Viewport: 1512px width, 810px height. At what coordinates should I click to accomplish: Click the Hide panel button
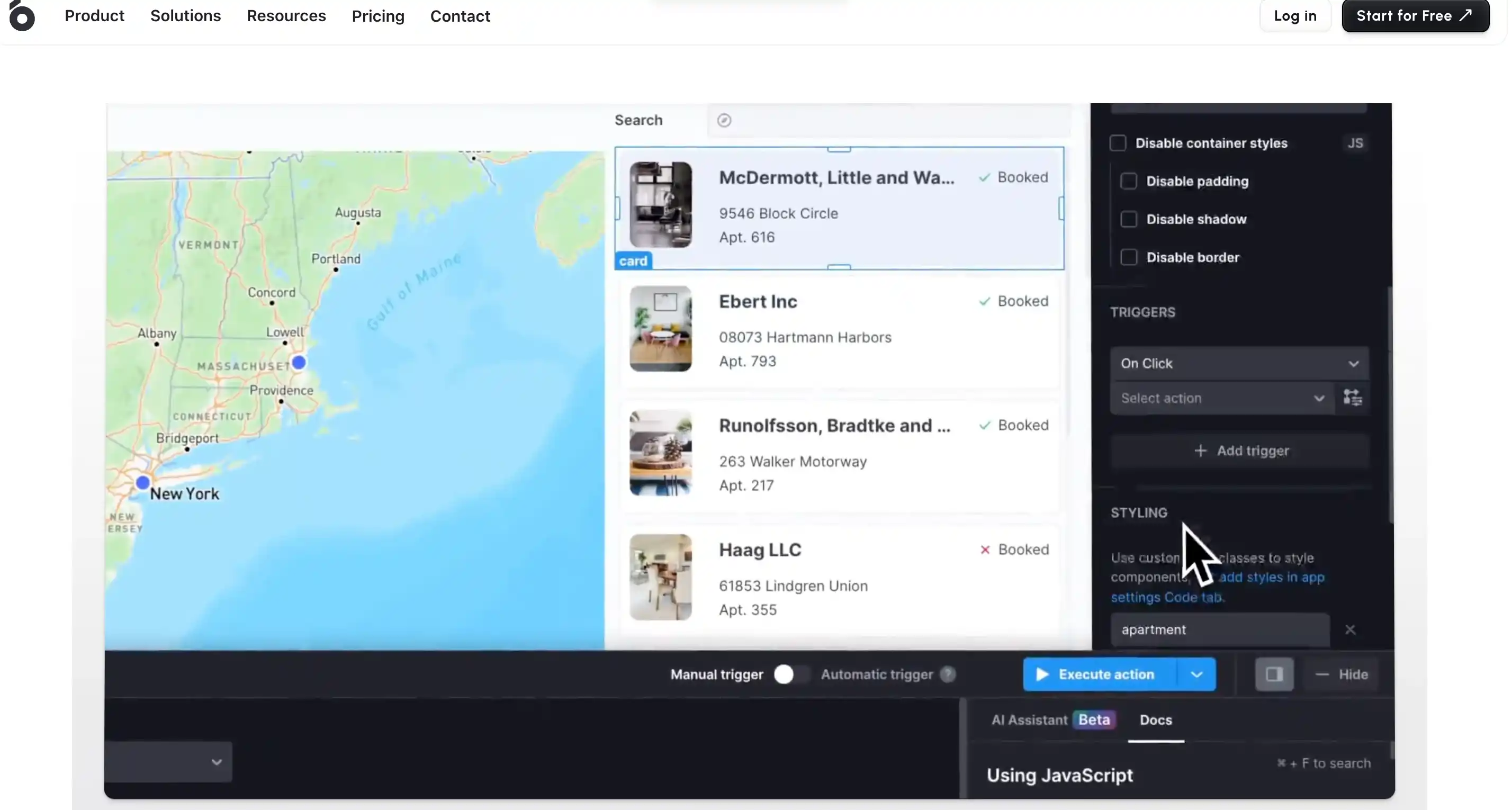click(x=1342, y=674)
